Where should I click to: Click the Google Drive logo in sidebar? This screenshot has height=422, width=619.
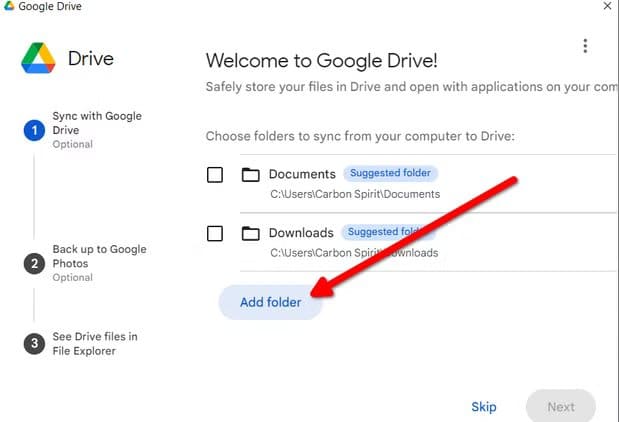pyautogui.click(x=38, y=58)
